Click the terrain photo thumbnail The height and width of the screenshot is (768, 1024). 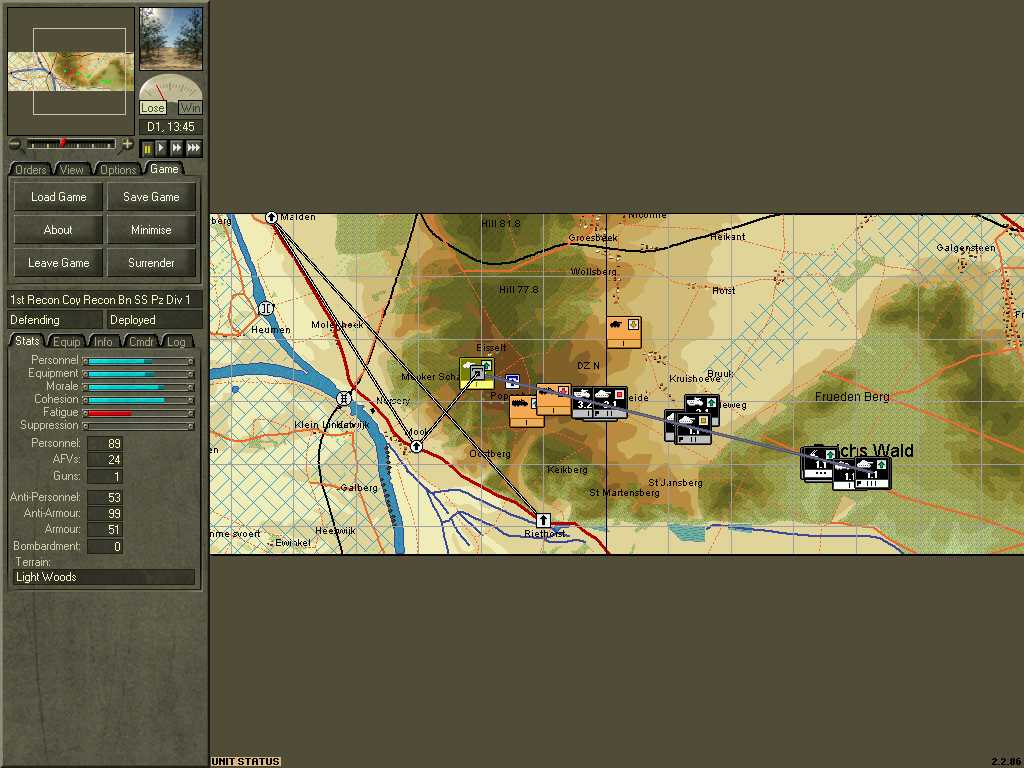click(x=171, y=39)
